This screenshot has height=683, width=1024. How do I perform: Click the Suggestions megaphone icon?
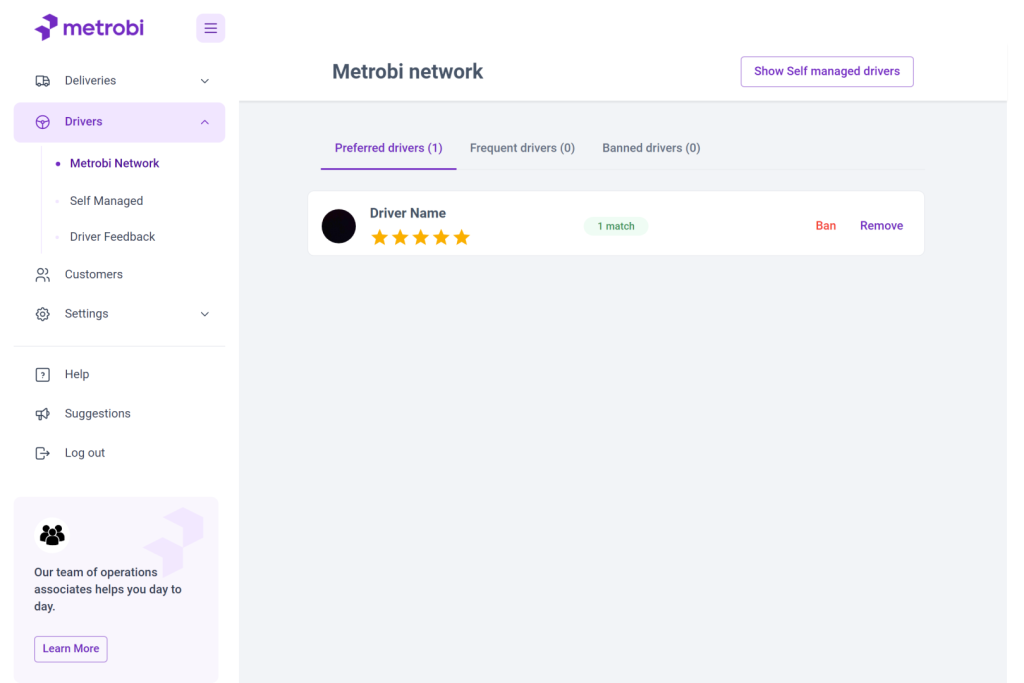(42, 414)
